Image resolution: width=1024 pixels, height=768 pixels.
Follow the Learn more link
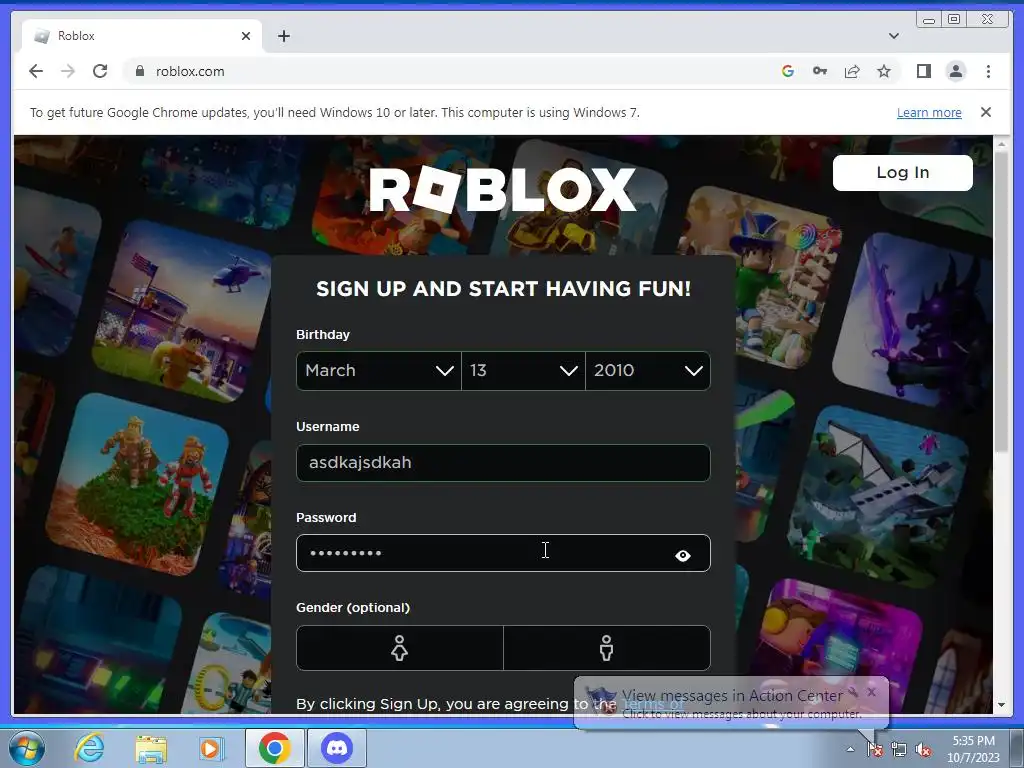(929, 112)
